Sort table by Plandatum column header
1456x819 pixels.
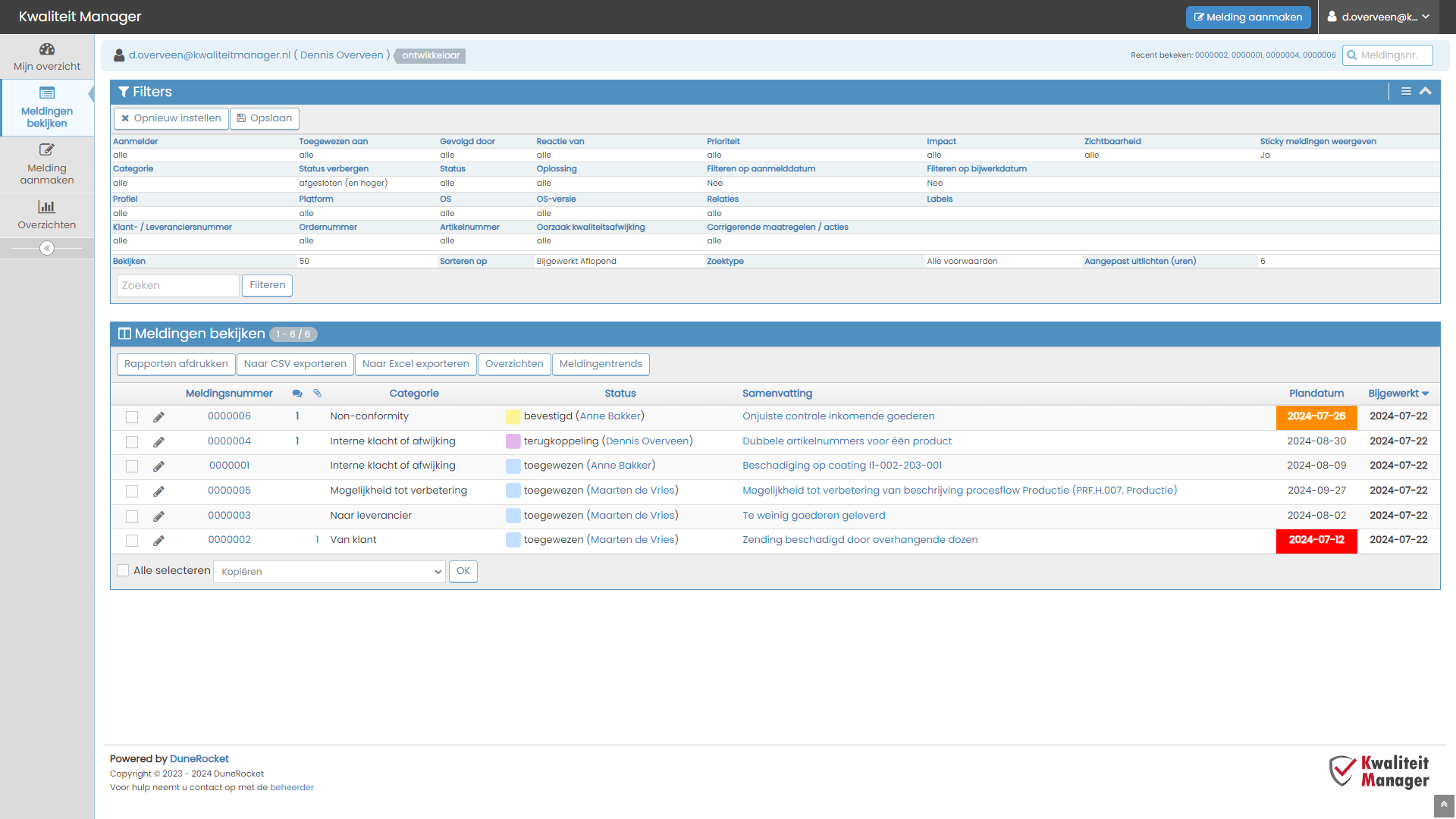tap(1316, 394)
